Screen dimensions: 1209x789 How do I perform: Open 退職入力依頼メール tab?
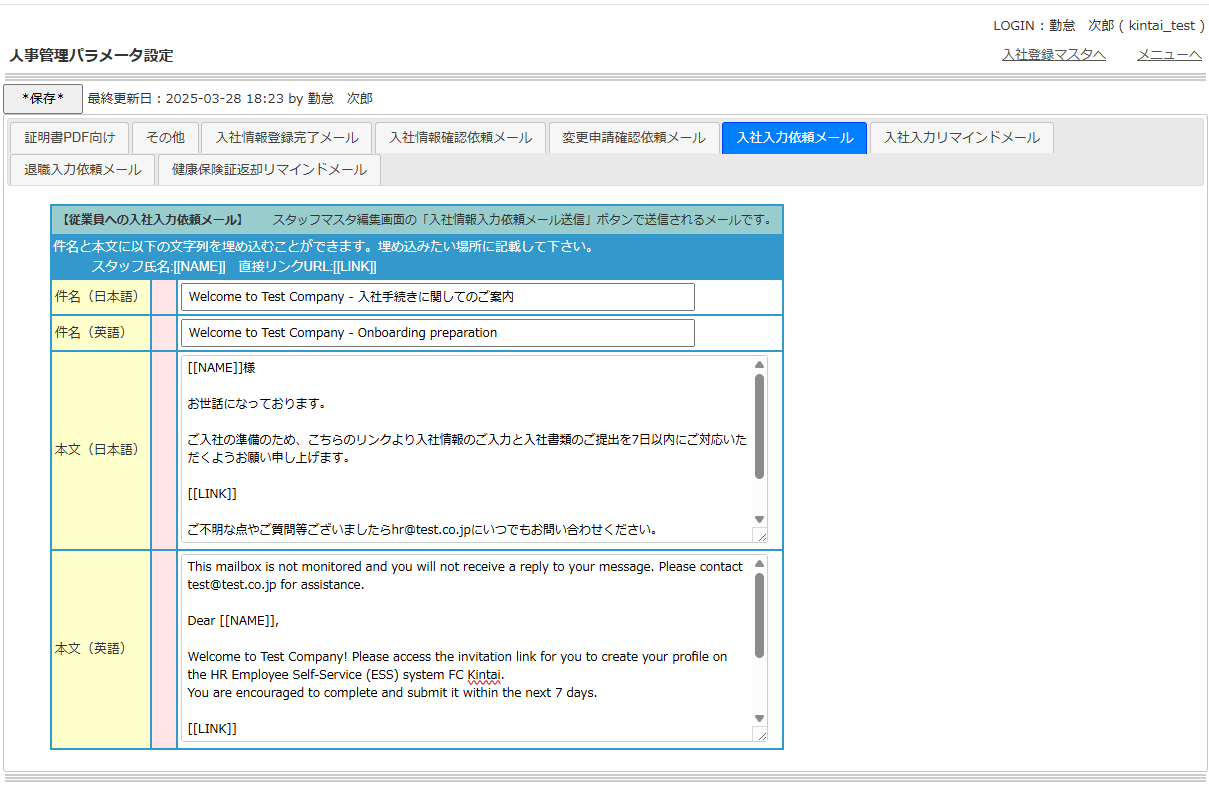tap(82, 170)
